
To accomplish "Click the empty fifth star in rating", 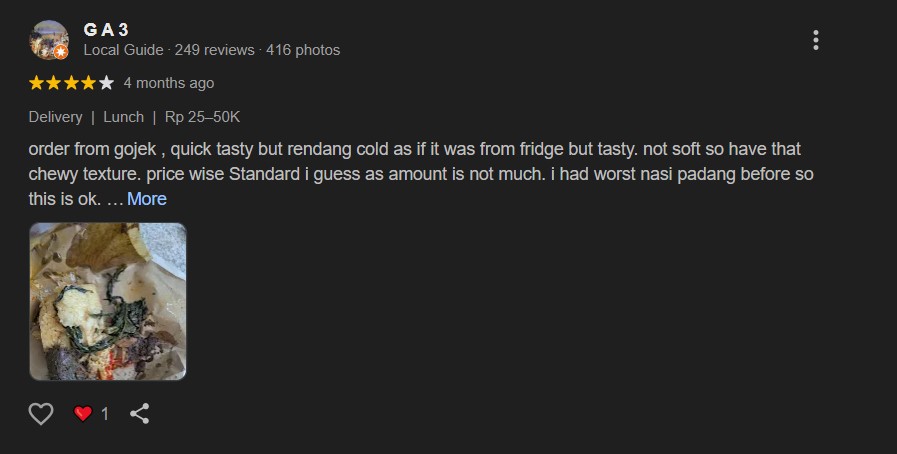I will [x=107, y=83].
